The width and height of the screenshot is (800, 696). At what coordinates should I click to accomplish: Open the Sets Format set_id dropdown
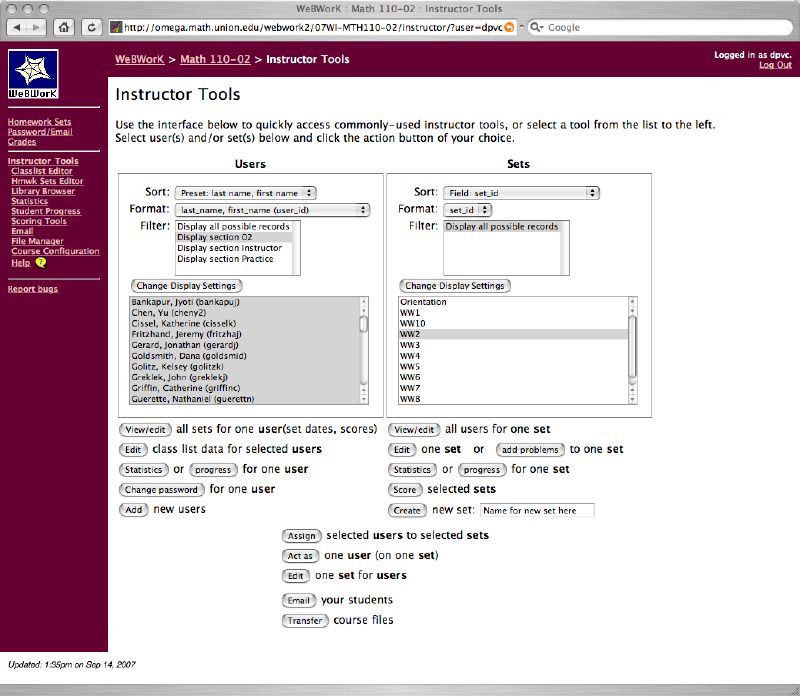pos(467,210)
